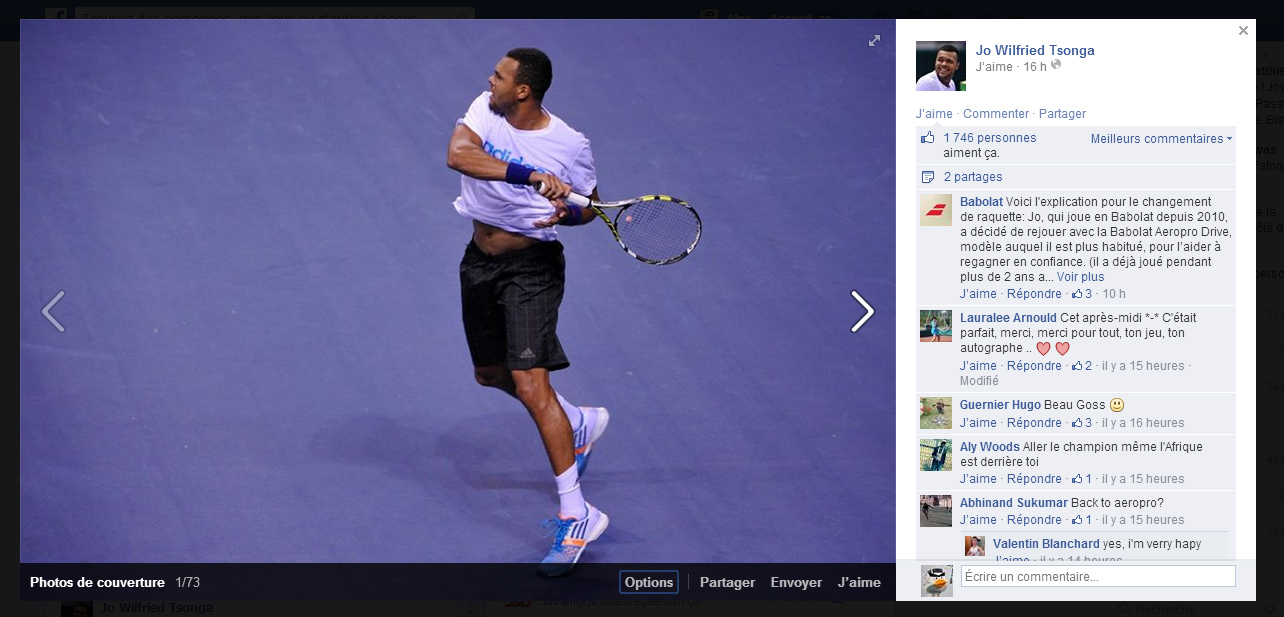Open Babolat's profile picture
This screenshot has width=1284, height=617.
click(936, 210)
